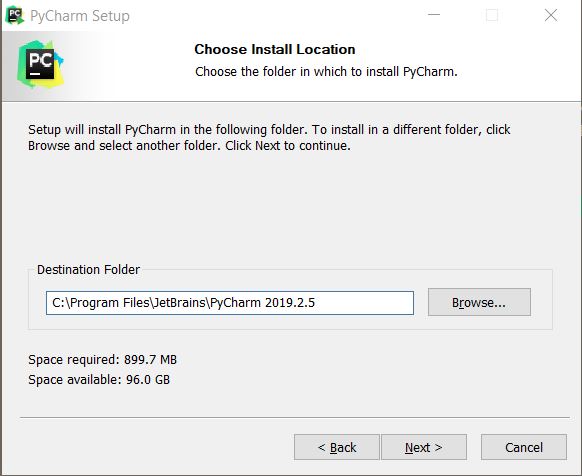This screenshot has width=582, height=476.
Task: Minimize the PyCharm Setup window
Action: pyautogui.click(x=434, y=15)
